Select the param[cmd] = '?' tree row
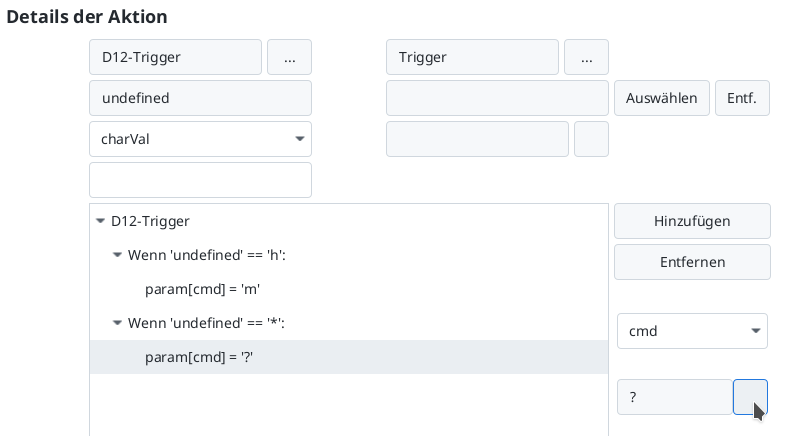This screenshot has height=436, width=793. click(x=199, y=357)
